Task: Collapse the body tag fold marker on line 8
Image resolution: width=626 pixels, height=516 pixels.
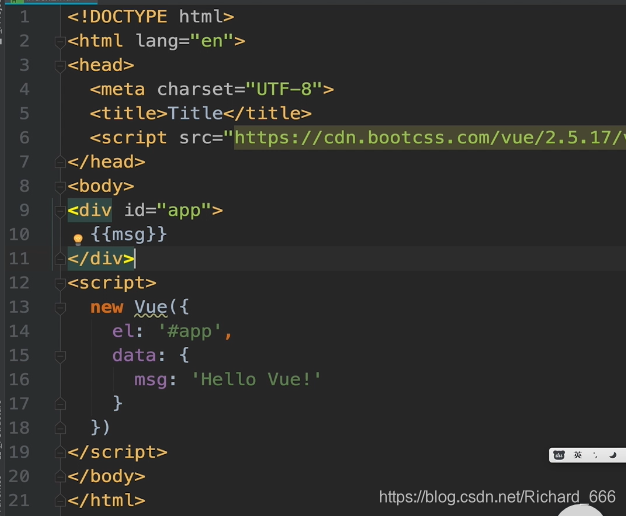Action: [x=60, y=187]
